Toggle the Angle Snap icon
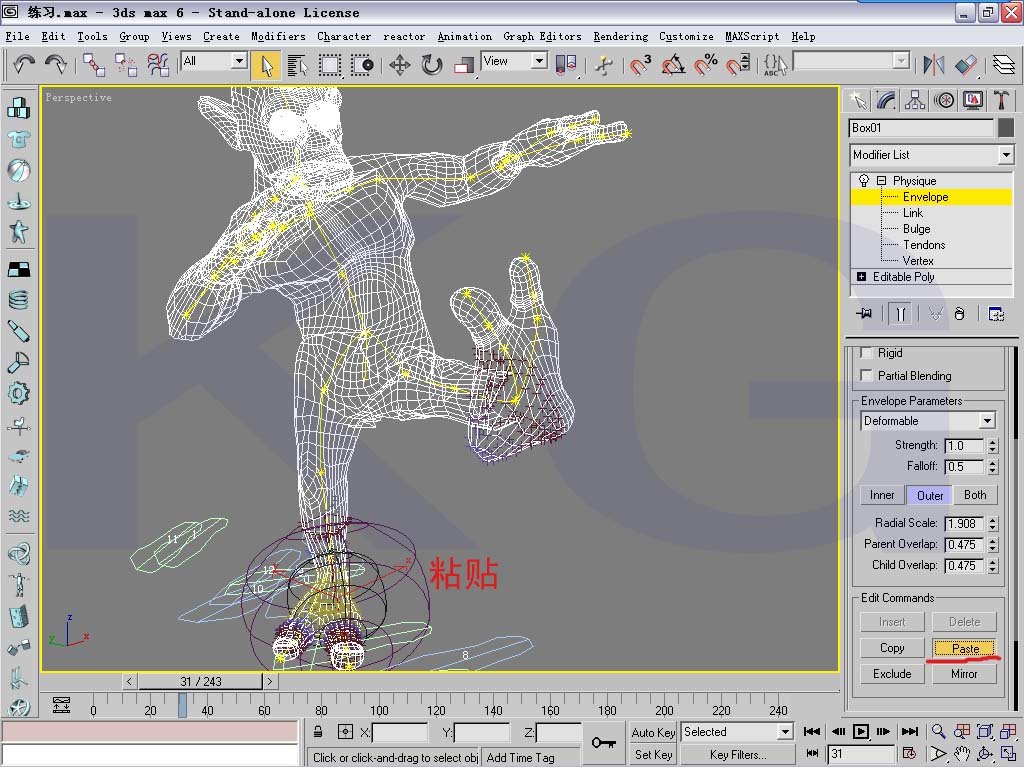Screen dimensions: 1024x768 [673, 65]
